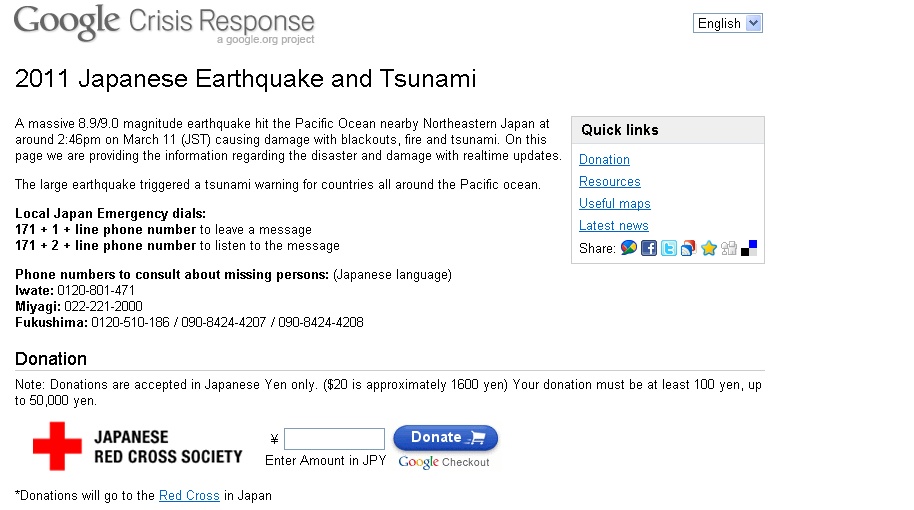
Task: Jump to Useful maps section
Action: point(614,203)
